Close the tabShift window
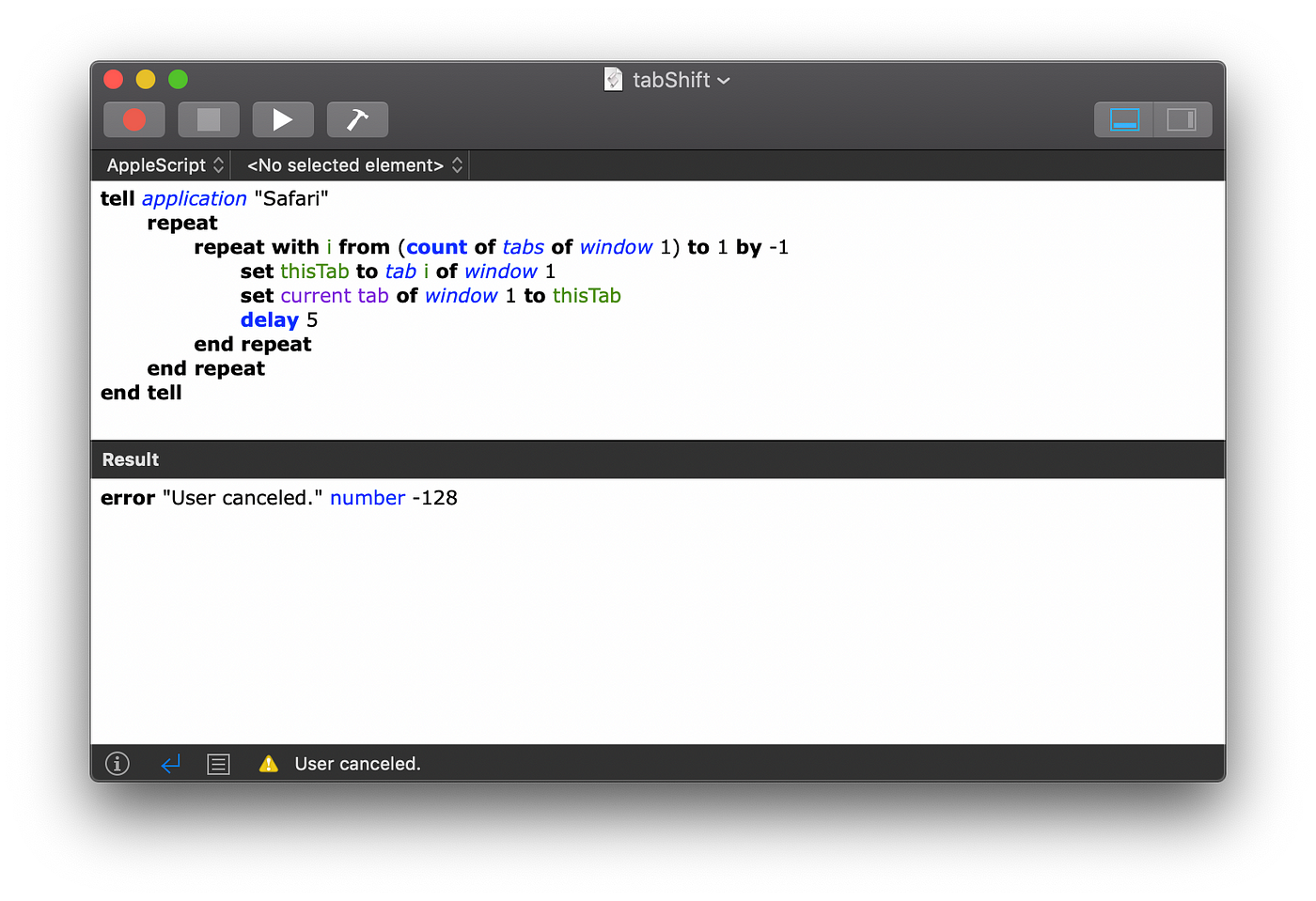The height and width of the screenshot is (901, 1316). point(114,79)
